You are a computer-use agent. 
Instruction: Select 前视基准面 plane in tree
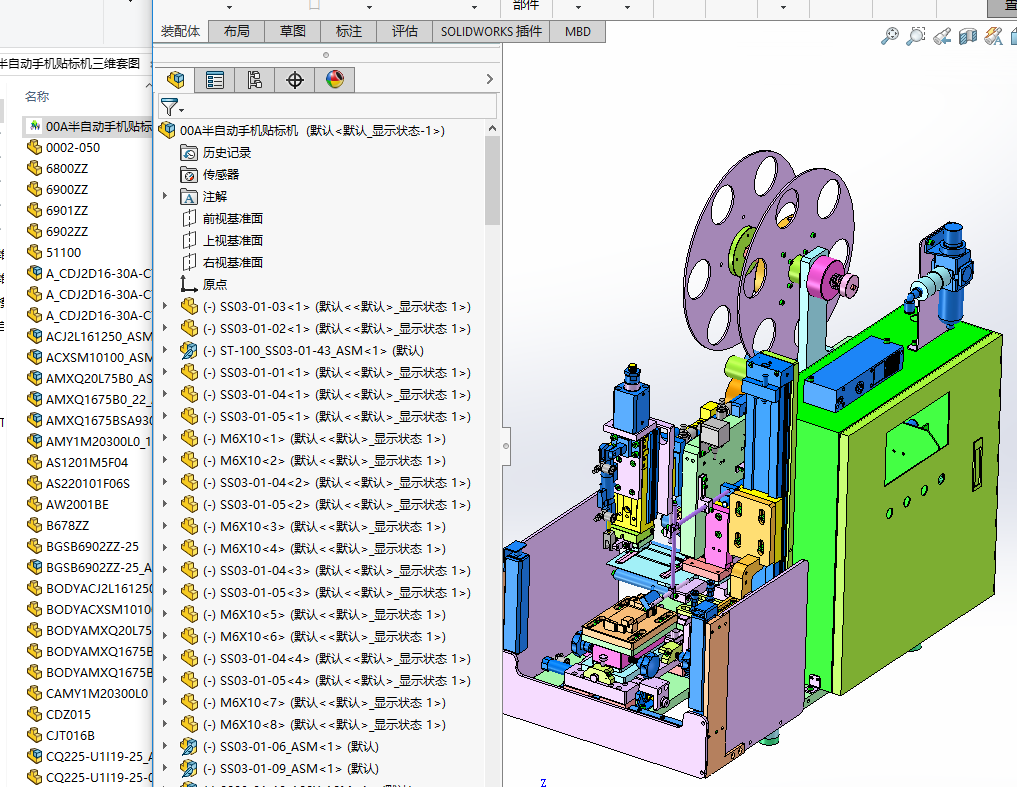pos(232,219)
